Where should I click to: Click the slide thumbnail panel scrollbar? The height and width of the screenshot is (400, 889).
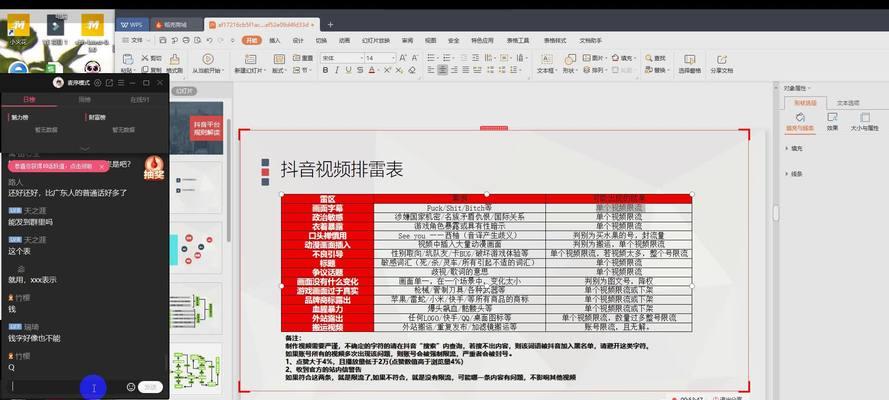point(228,178)
